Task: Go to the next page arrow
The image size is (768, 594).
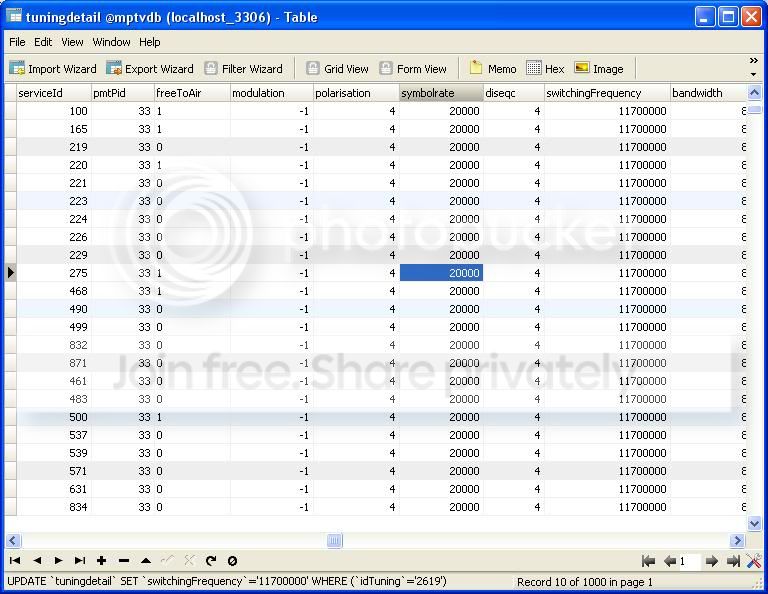Action: (x=712, y=561)
